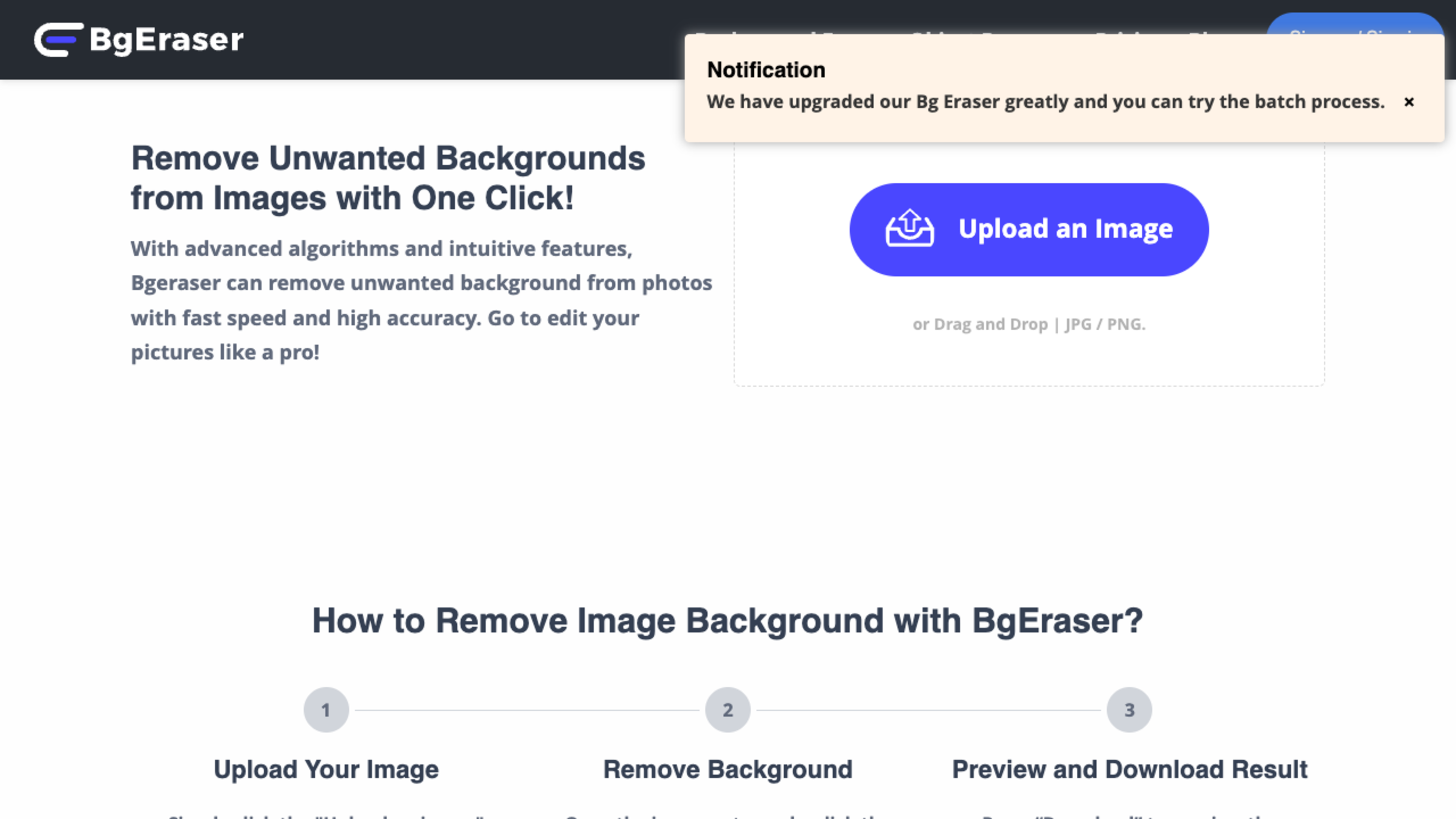The width and height of the screenshot is (1456, 819).
Task: Dismiss the notification with the × button
Action: click(x=1409, y=102)
